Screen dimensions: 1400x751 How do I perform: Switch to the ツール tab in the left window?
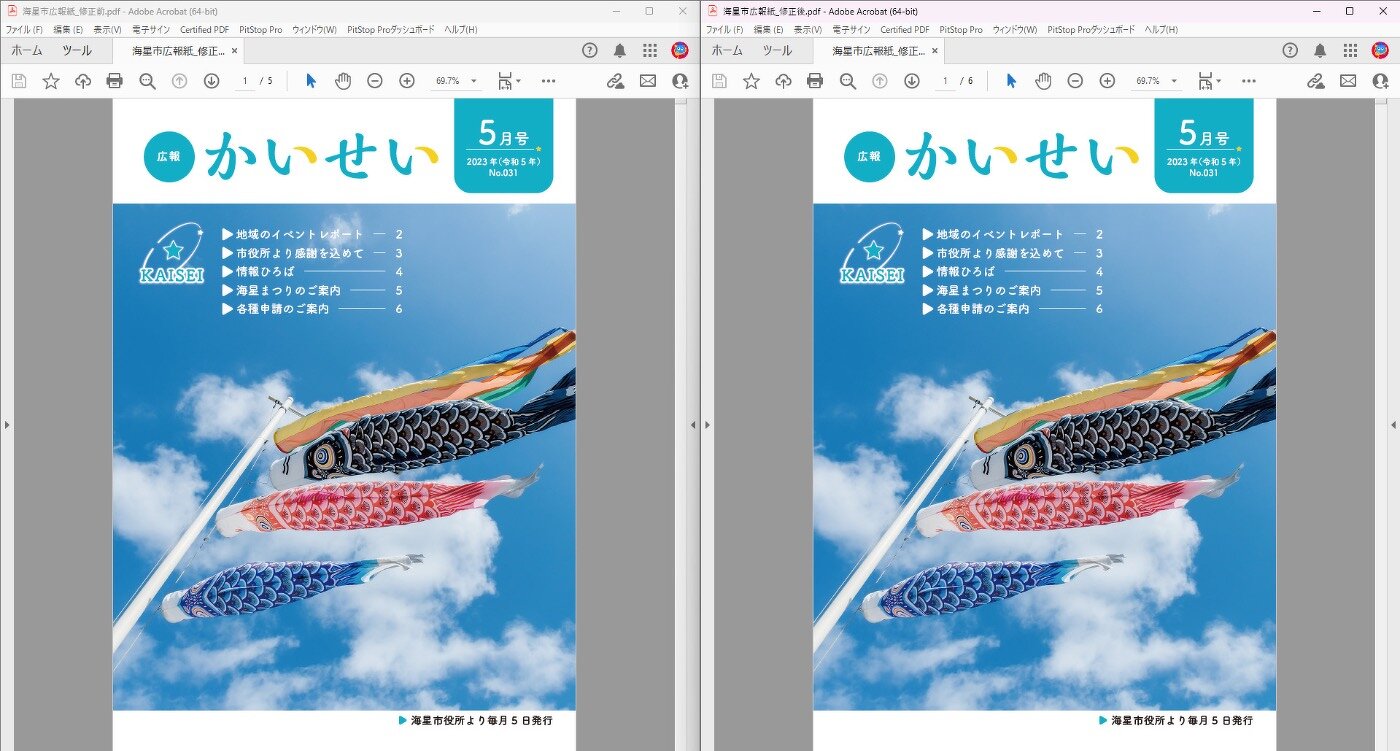[77, 50]
